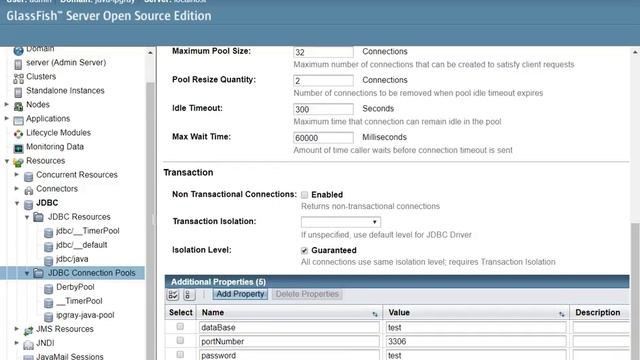This screenshot has width=640, height=360.
Task: Click the Applications icon
Action: [18, 120]
